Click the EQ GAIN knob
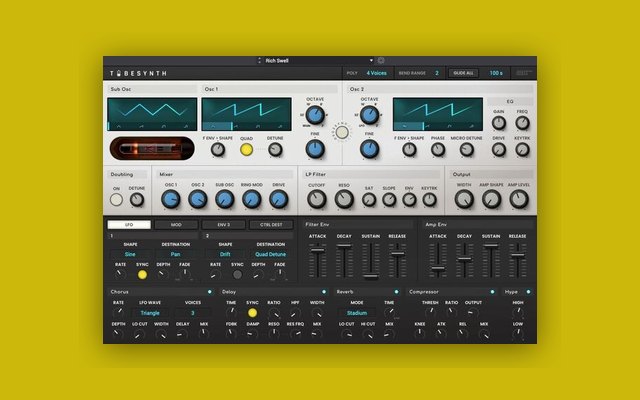The height and width of the screenshot is (400, 640). coord(499,123)
